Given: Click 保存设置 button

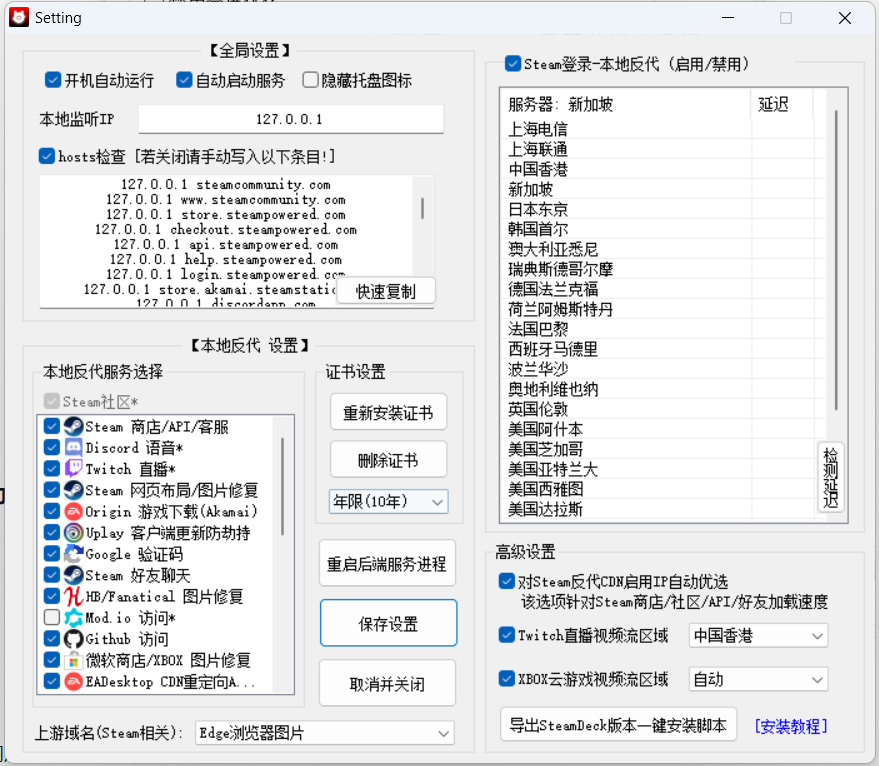Looking at the screenshot, I should [x=388, y=623].
